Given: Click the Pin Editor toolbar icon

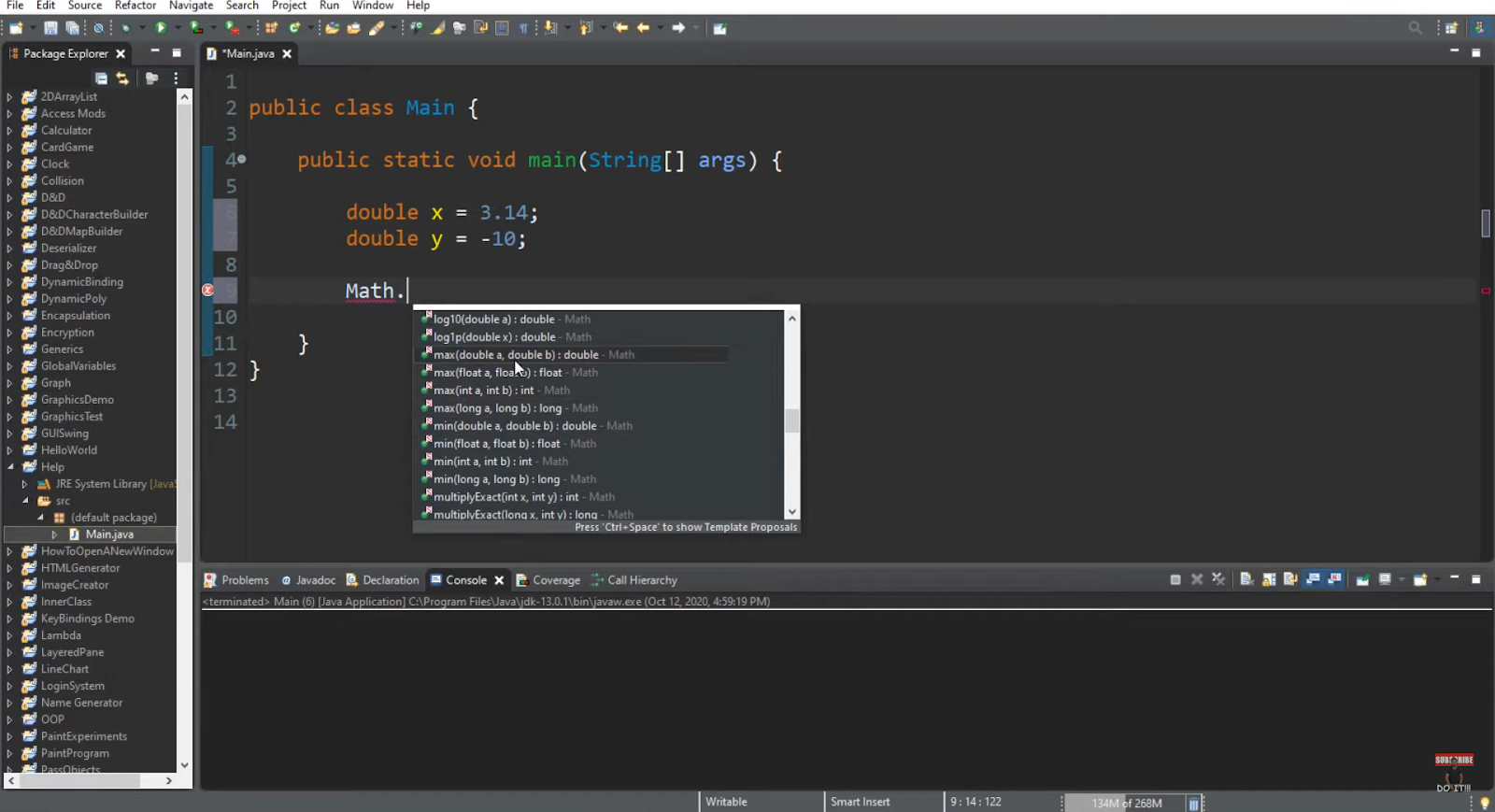Looking at the screenshot, I should click(x=719, y=28).
